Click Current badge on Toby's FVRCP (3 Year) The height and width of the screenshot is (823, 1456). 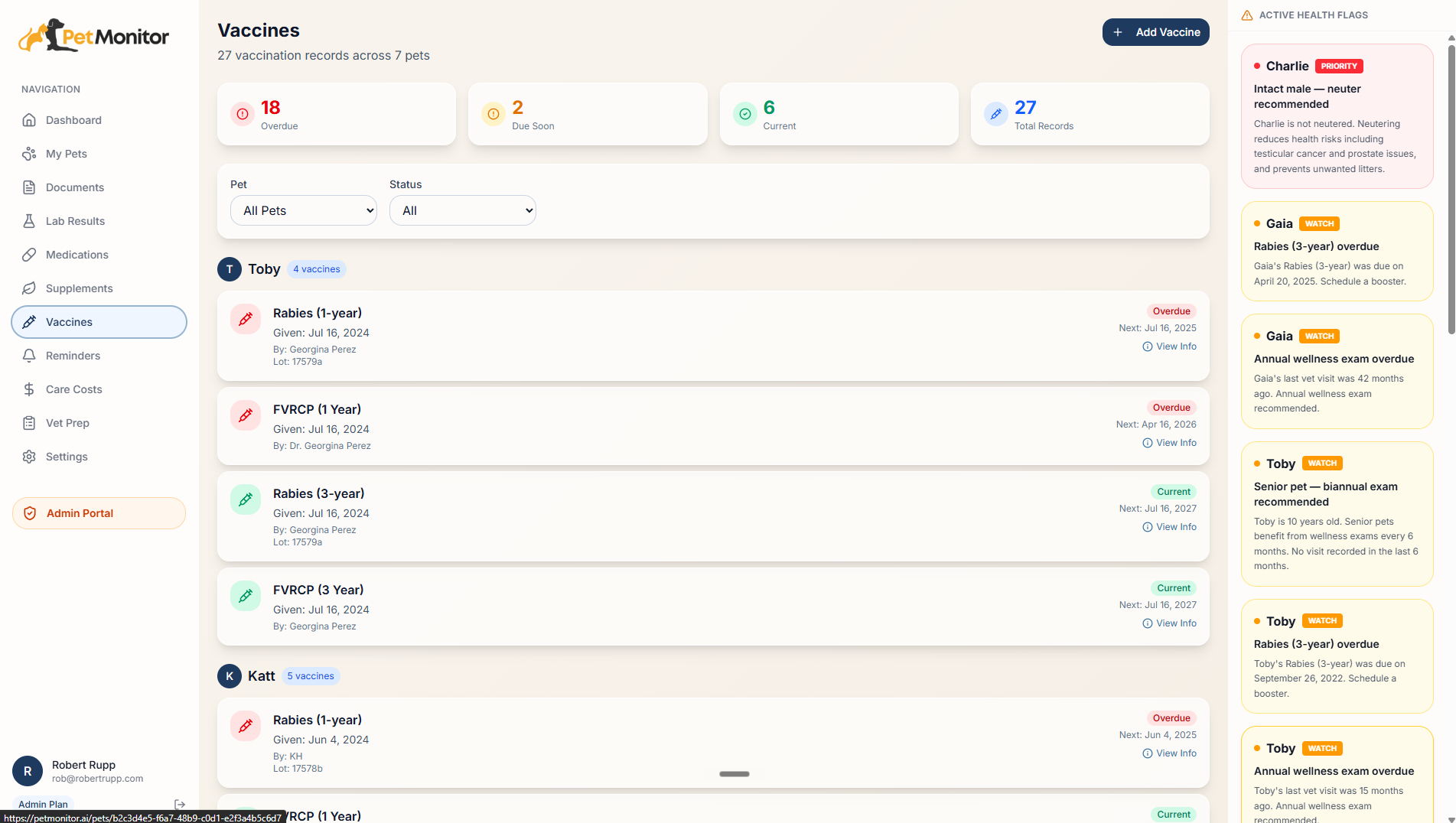[1174, 588]
